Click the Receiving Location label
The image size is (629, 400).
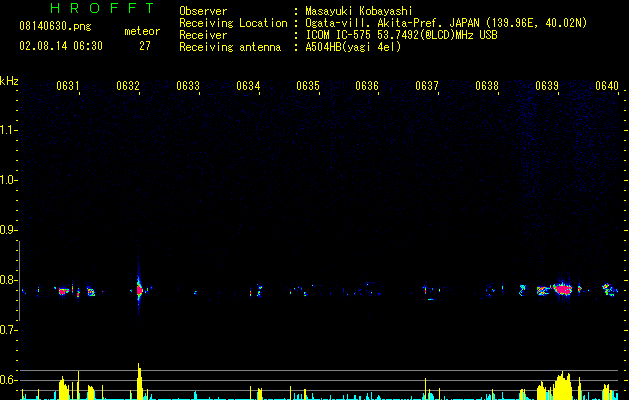233,23
